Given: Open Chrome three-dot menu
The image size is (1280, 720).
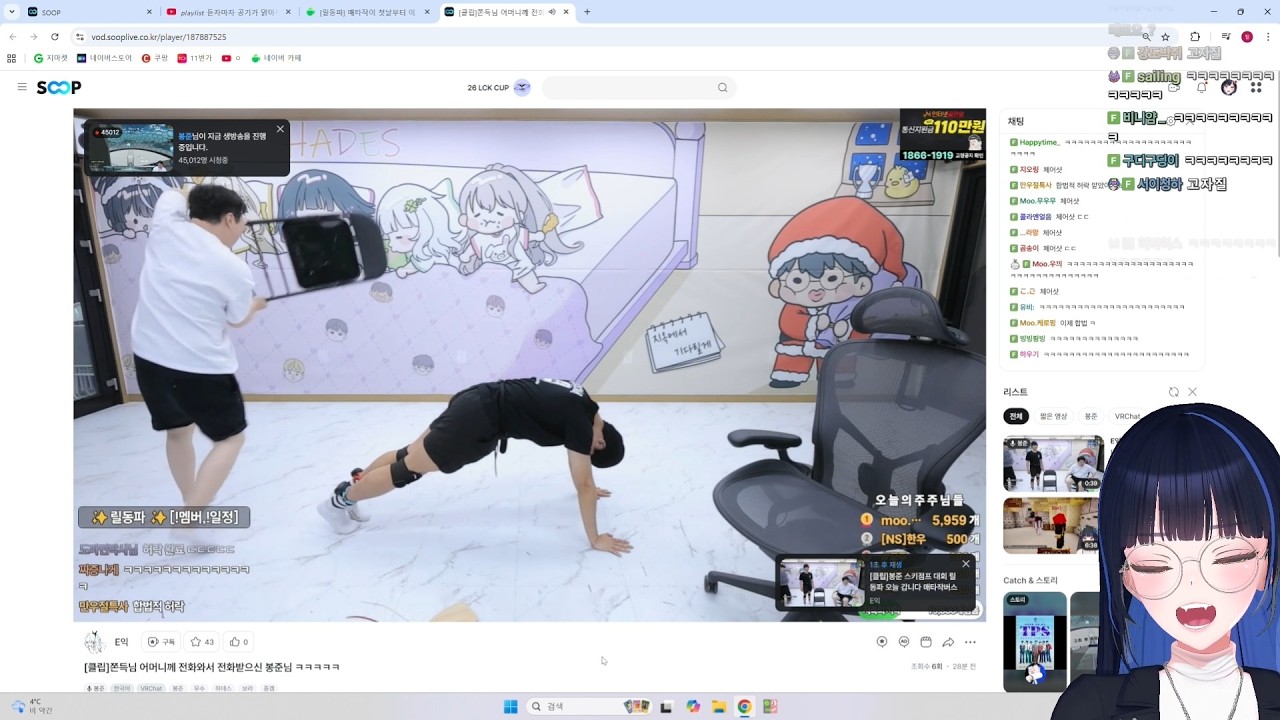Looking at the screenshot, I should click(1267, 37).
